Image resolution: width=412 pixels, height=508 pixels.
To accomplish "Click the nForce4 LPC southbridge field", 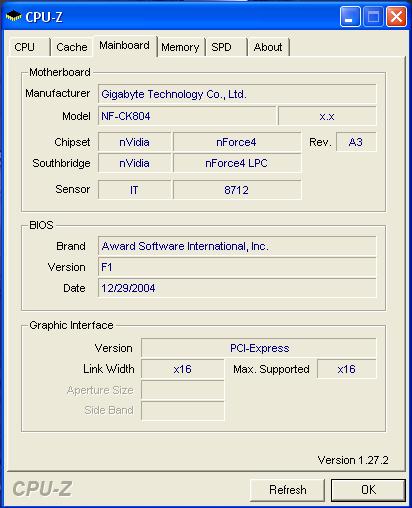I will point(237,163).
